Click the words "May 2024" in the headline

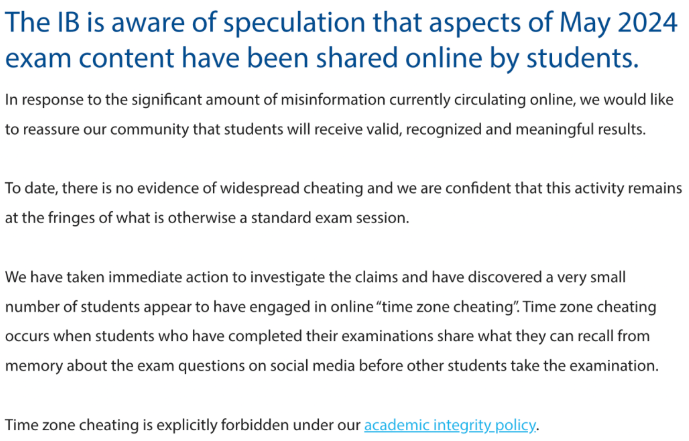(619, 23)
